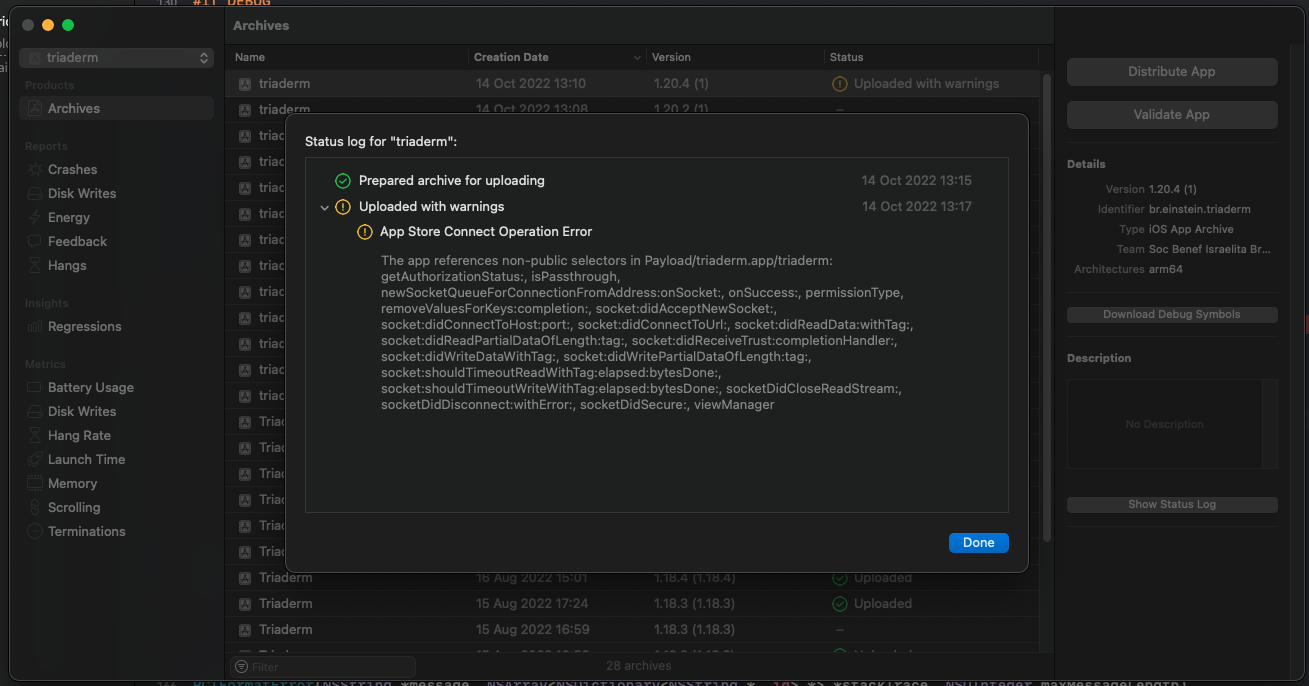
Task: Click the Hangs hourglass icon
Action: pos(35,266)
